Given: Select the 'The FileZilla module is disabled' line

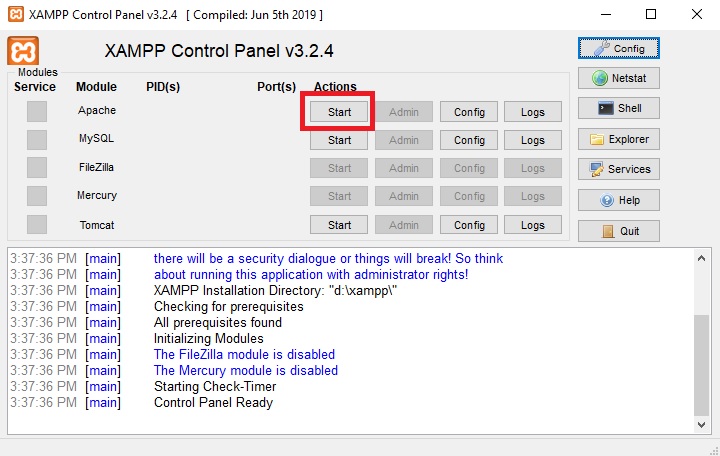Looking at the screenshot, I should (244, 355).
